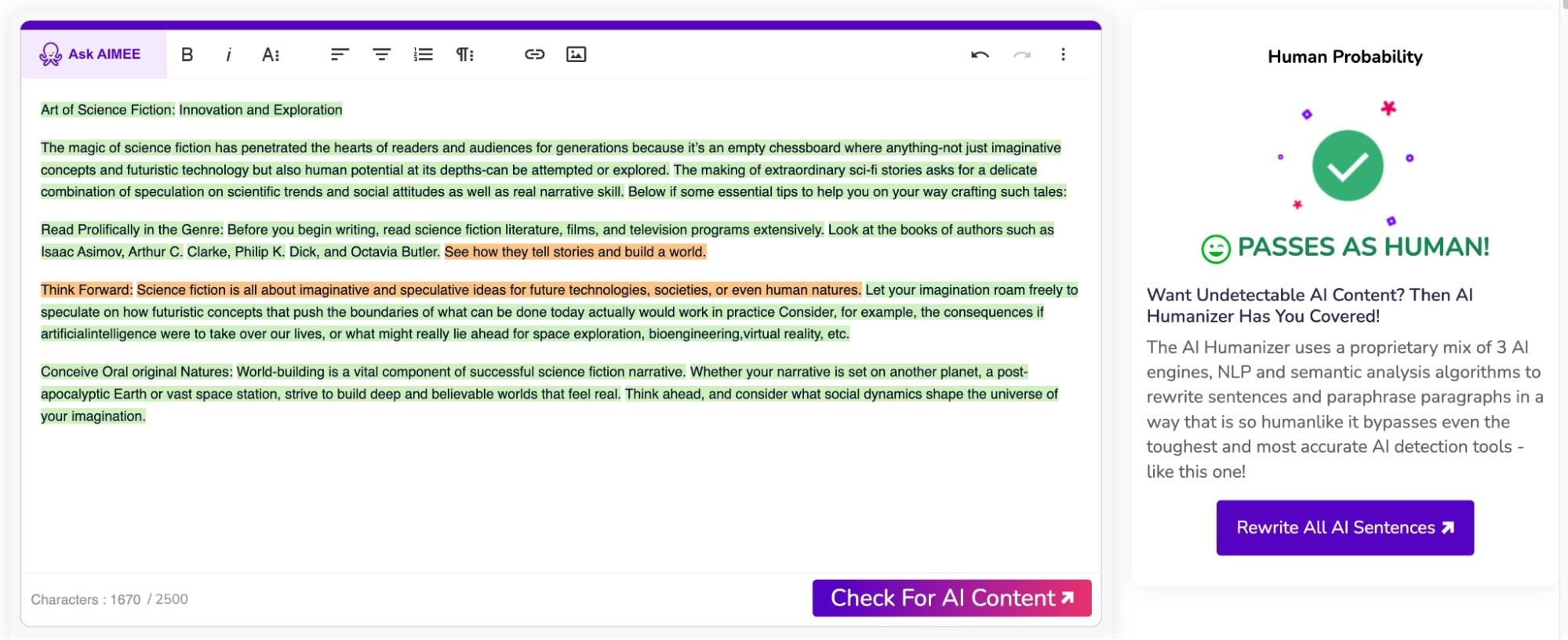Apply italic formatting
1568x640 pixels.
click(x=228, y=54)
